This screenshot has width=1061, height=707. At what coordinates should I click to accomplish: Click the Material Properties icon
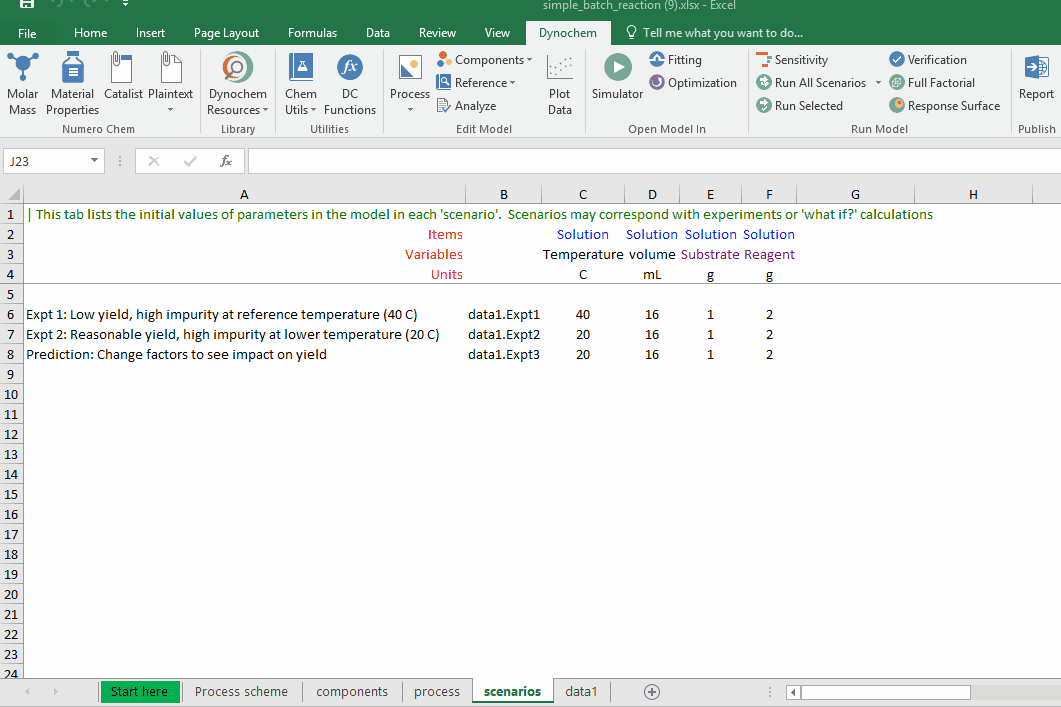tap(72, 83)
